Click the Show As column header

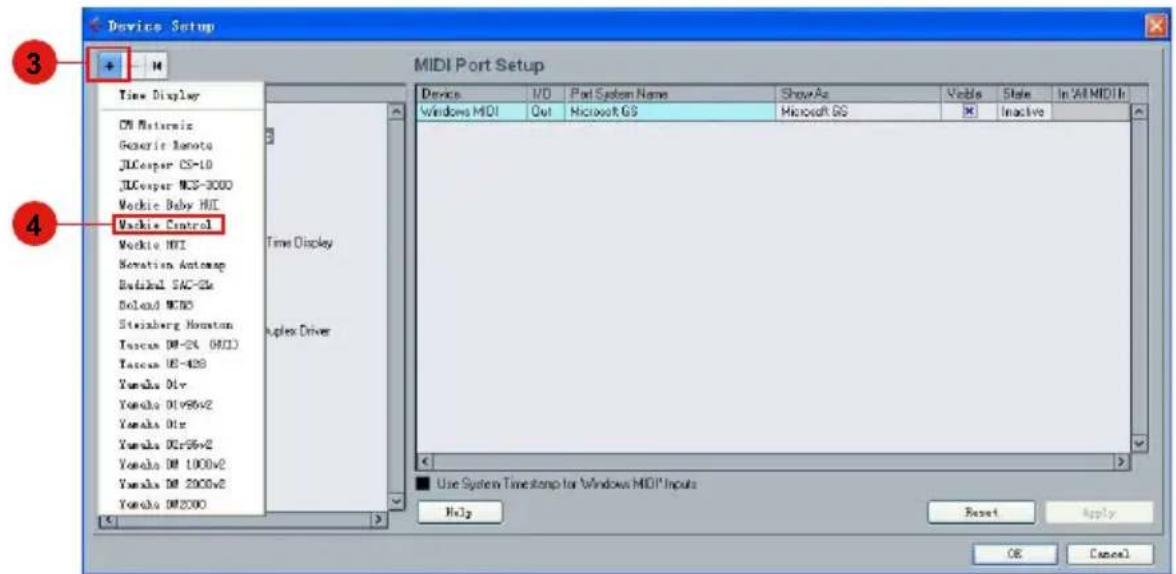pos(859,95)
